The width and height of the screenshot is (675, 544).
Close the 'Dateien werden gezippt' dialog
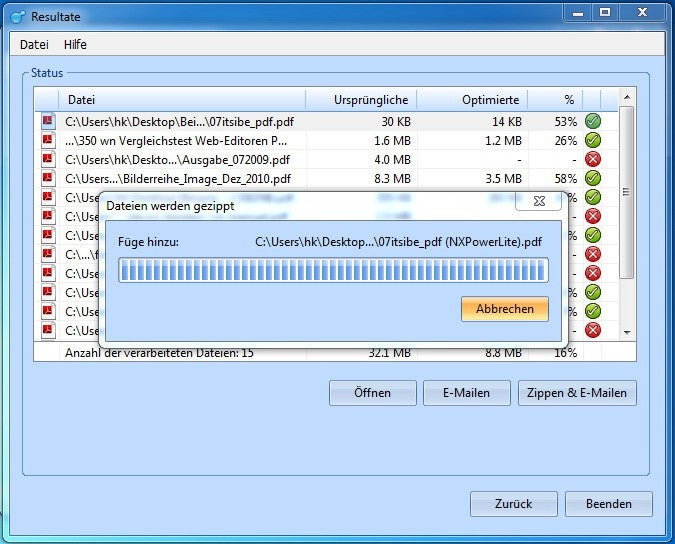tap(539, 201)
